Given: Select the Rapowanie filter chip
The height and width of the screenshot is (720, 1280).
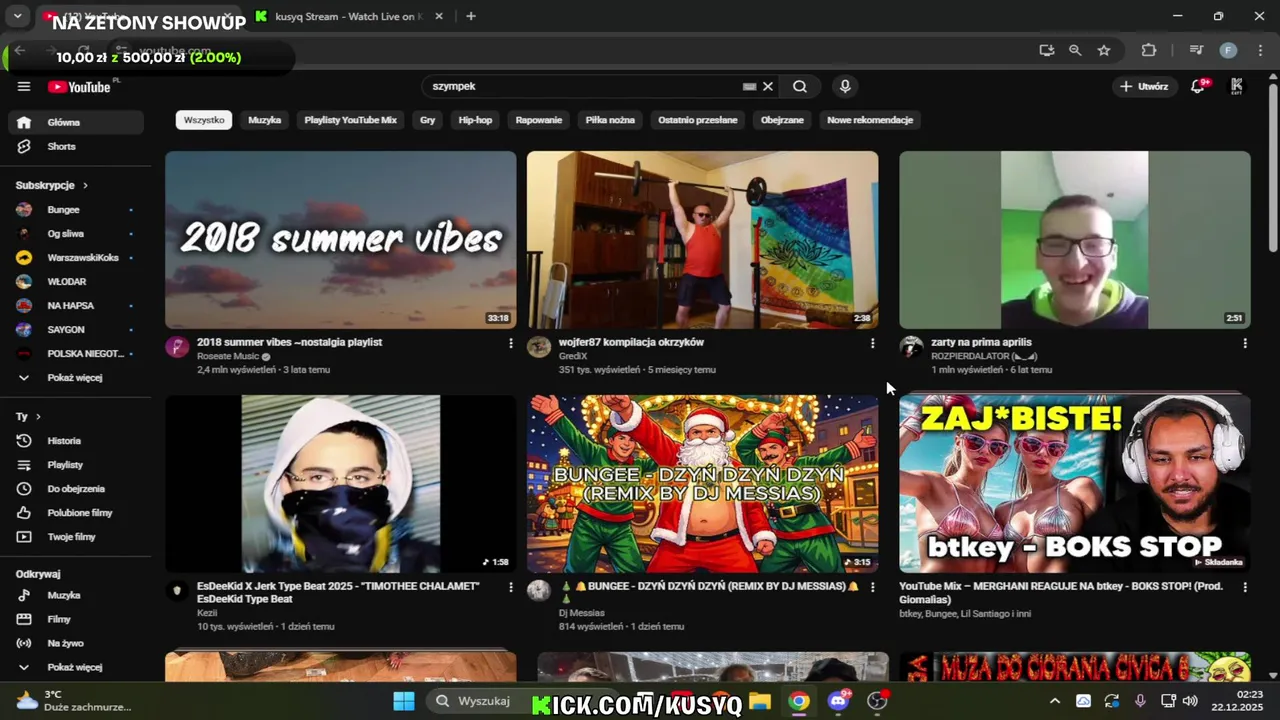Looking at the screenshot, I should coord(539,120).
